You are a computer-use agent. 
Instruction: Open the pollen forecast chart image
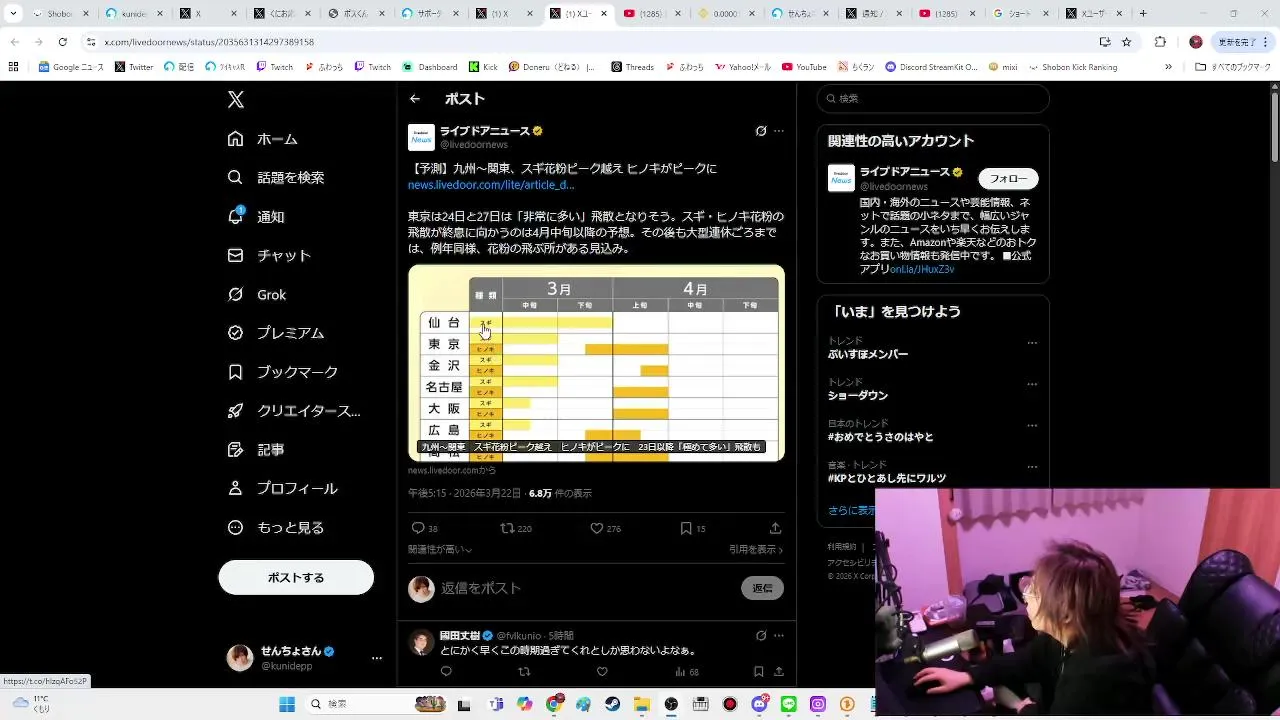click(x=596, y=363)
